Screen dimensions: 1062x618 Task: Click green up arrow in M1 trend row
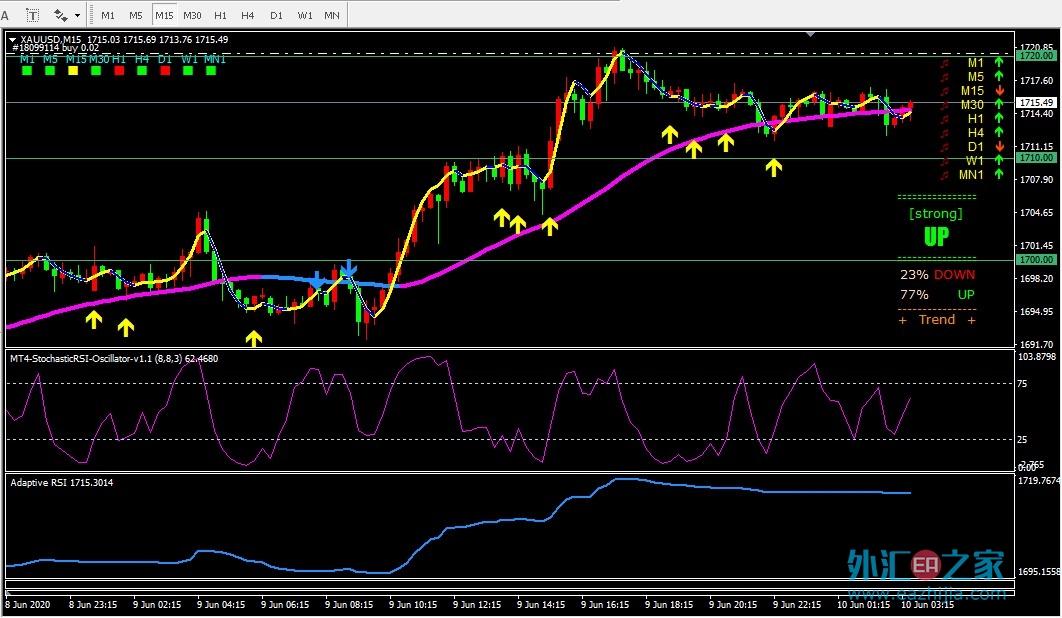coord(999,62)
